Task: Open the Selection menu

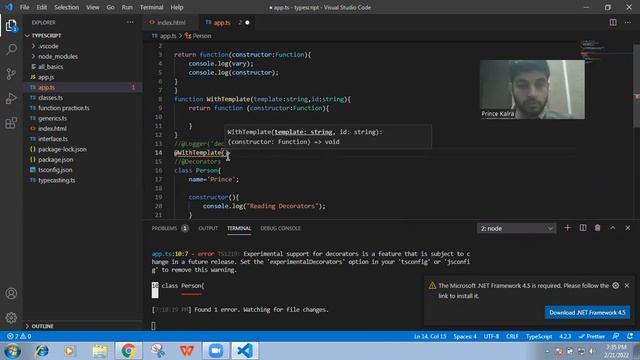Action: 67,7
